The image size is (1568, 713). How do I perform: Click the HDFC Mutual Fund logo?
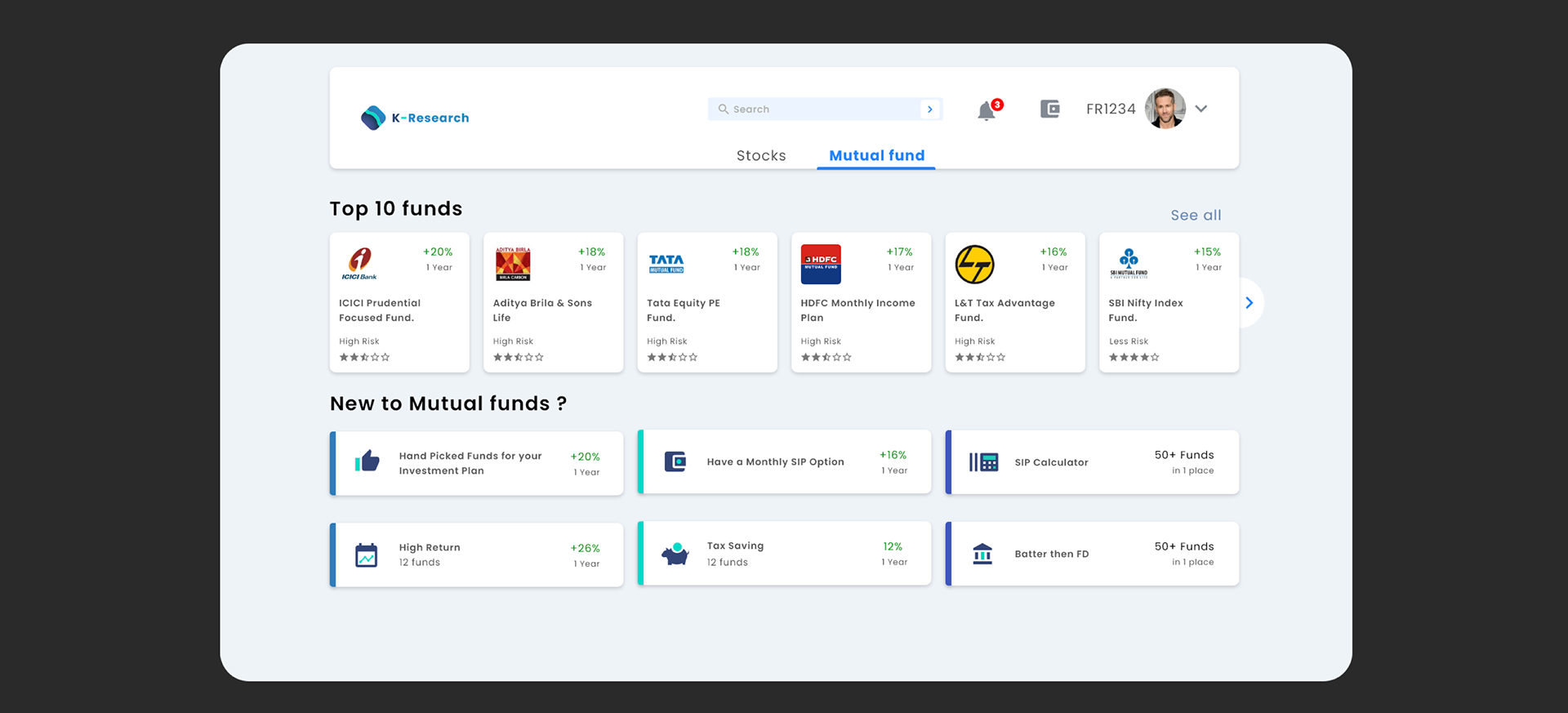point(821,264)
